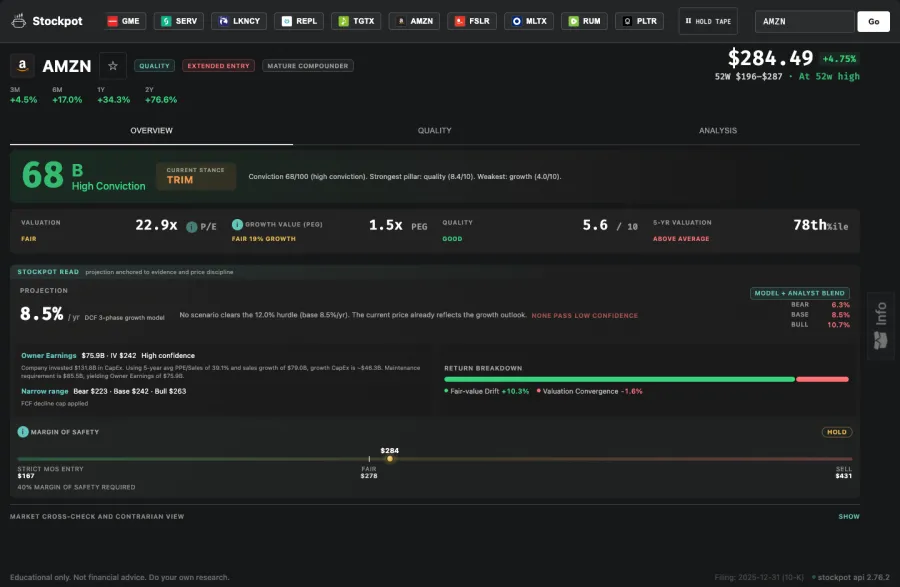The image size is (900, 587).
Task: Focus the ticker search input field
Action: point(804,21)
